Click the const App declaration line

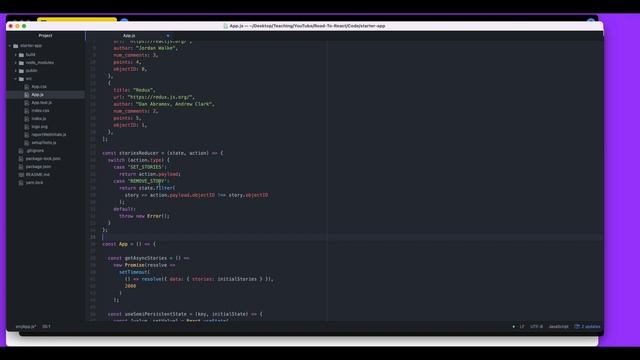129,244
